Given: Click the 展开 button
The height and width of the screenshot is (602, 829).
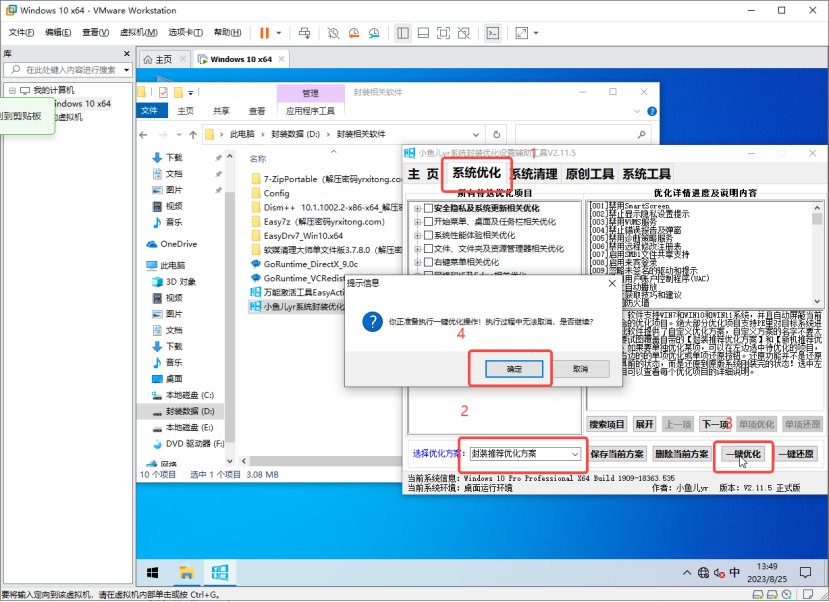Looking at the screenshot, I should 644,424.
